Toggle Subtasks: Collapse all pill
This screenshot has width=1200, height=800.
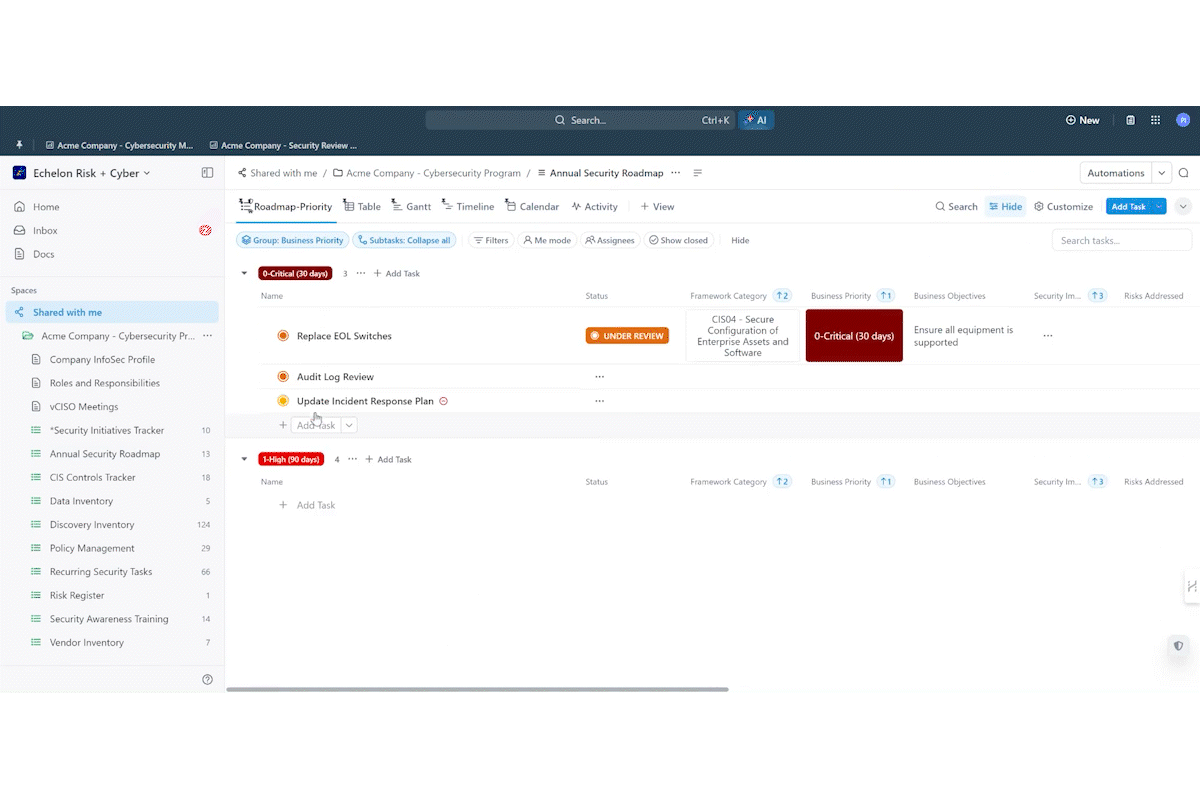pyautogui.click(x=404, y=240)
